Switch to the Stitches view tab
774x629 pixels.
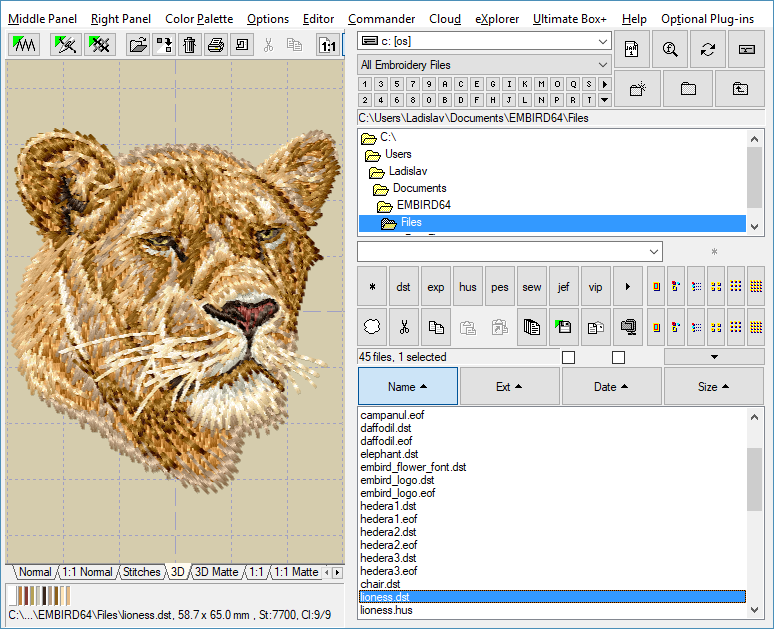[x=142, y=572]
